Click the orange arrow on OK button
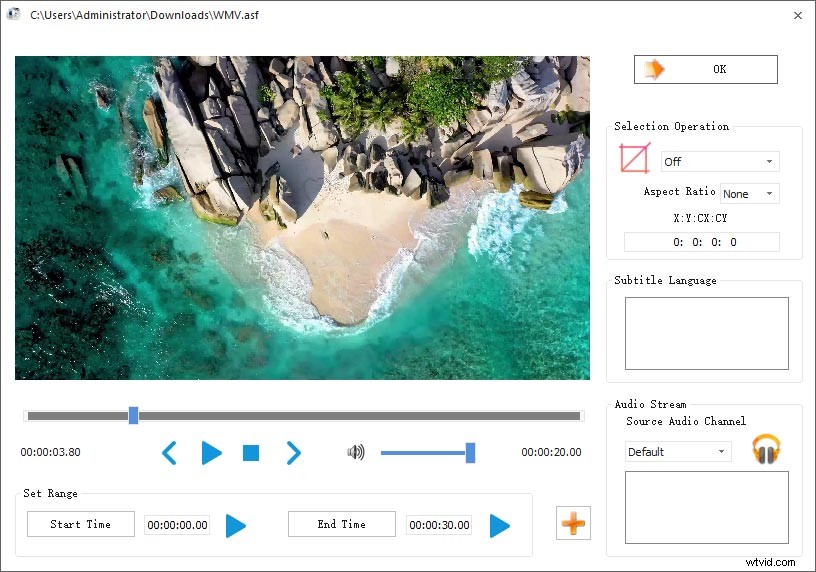The width and height of the screenshot is (816, 572). pos(654,69)
